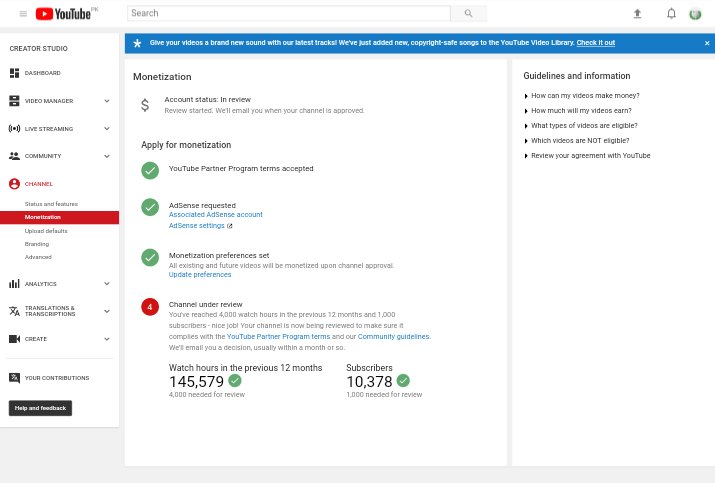Open AdSense settings link
The image size is (715, 483).
pos(197,226)
